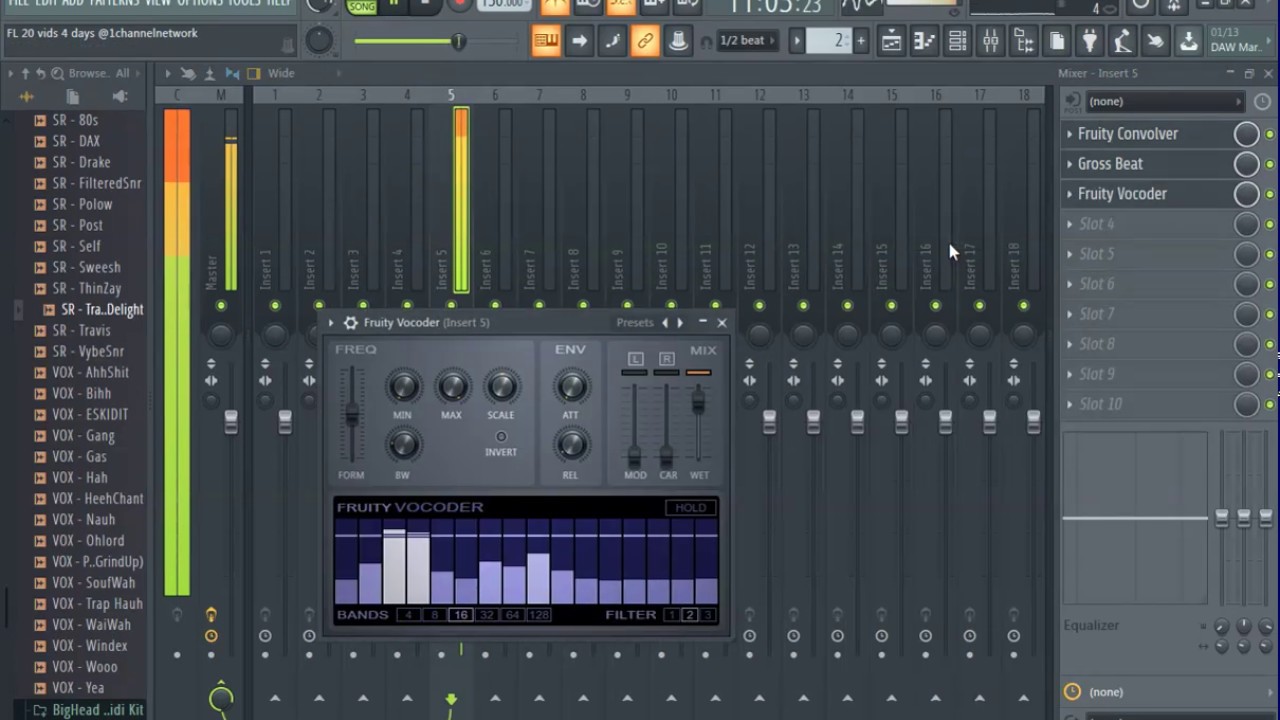Click the browser search magnifier icon
The width and height of the screenshot is (1280, 720).
pyautogui.click(x=57, y=73)
